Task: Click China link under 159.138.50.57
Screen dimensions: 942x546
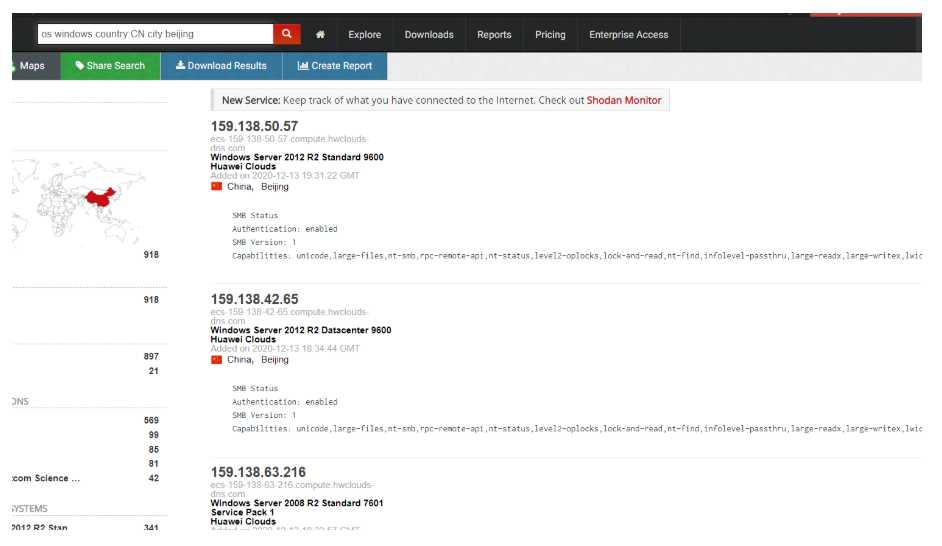Action: pyautogui.click(x=240, y=187)
